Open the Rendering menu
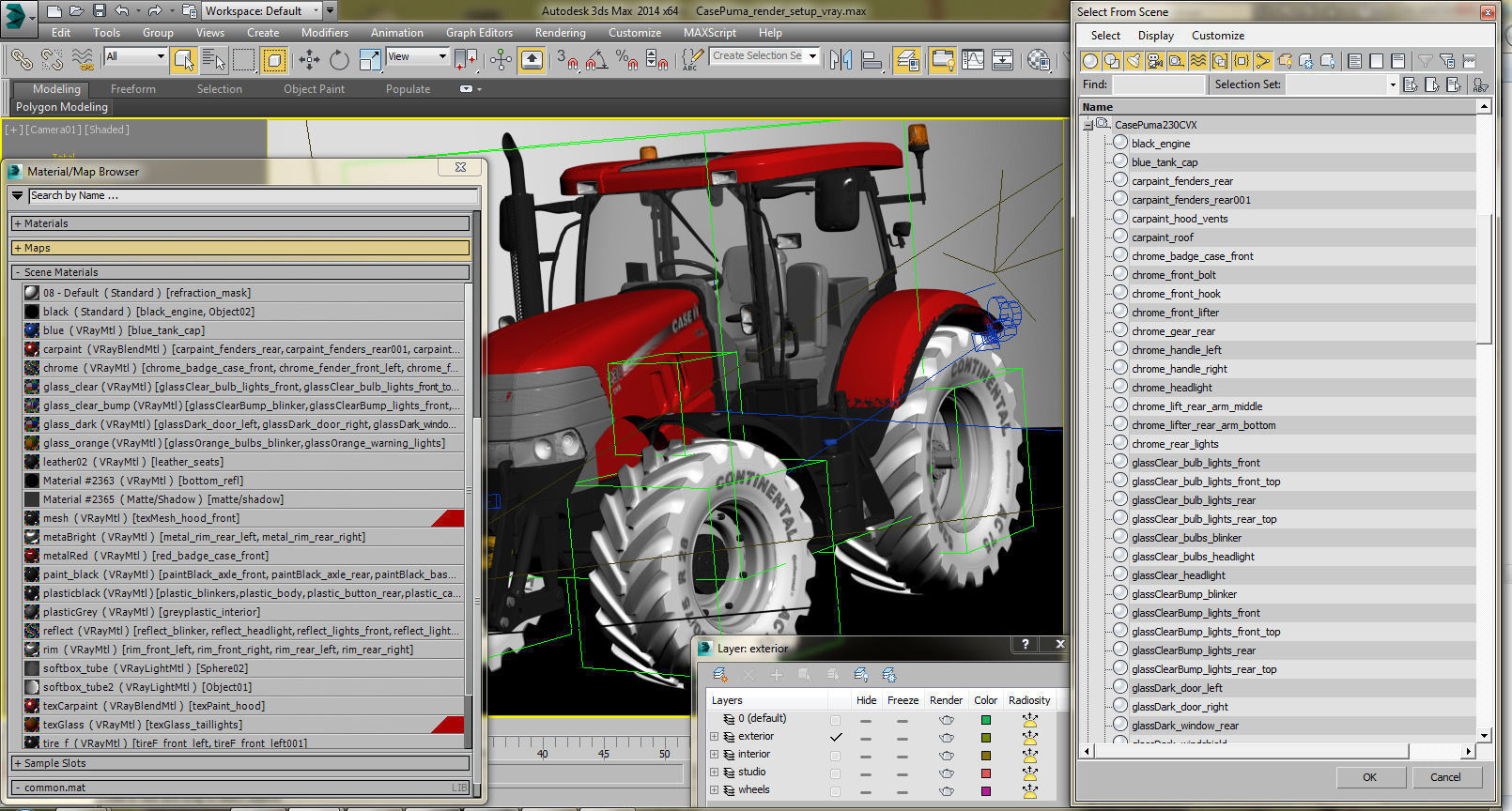The width and height of the screenshot is (1512, 811). (x=560, y=32)
